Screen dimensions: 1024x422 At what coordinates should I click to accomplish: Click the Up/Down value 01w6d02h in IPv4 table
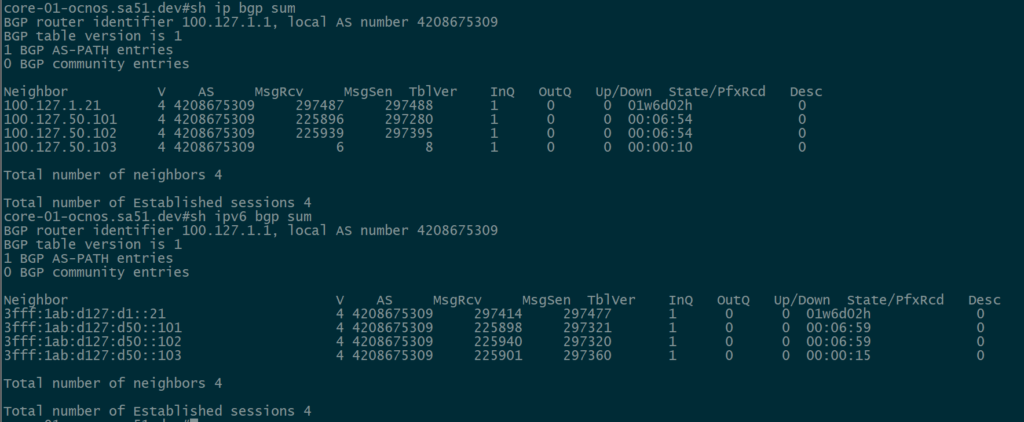[660, 105]
